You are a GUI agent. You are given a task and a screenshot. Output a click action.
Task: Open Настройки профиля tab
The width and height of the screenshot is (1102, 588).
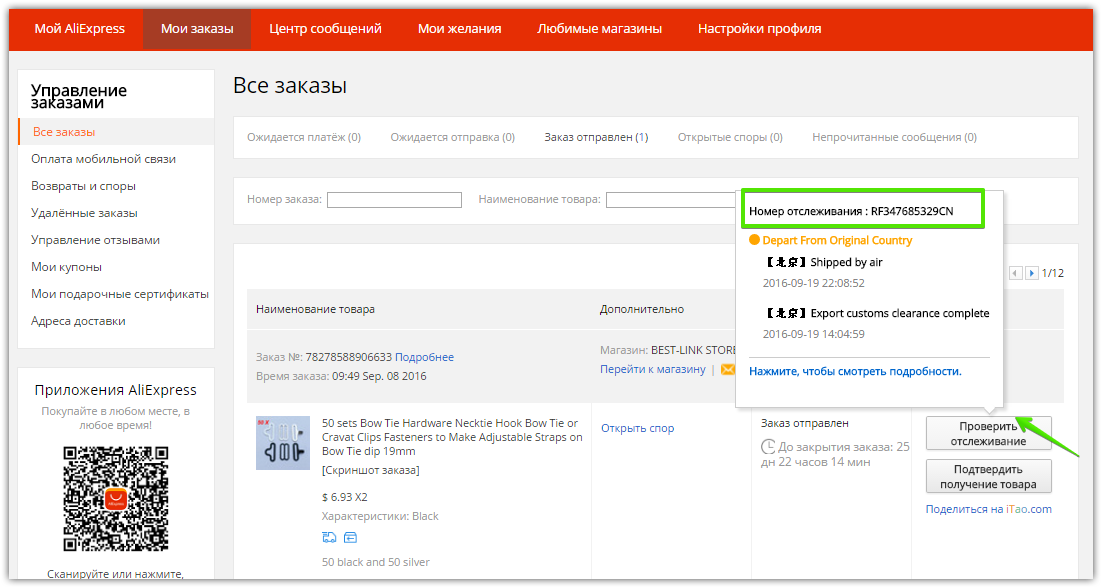click(759, 29)
